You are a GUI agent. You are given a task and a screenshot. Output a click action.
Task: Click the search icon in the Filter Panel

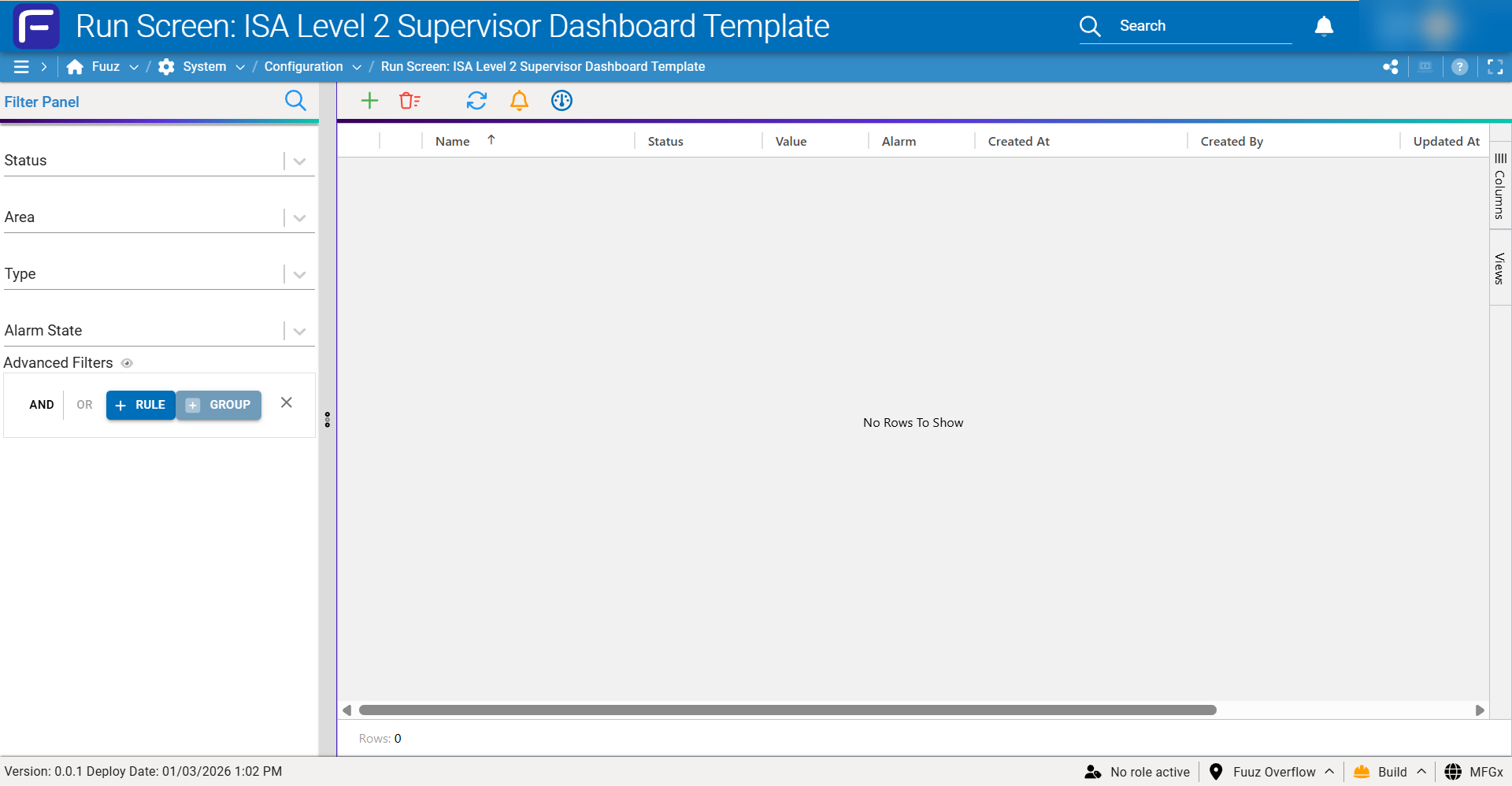(x=295, y=101)
